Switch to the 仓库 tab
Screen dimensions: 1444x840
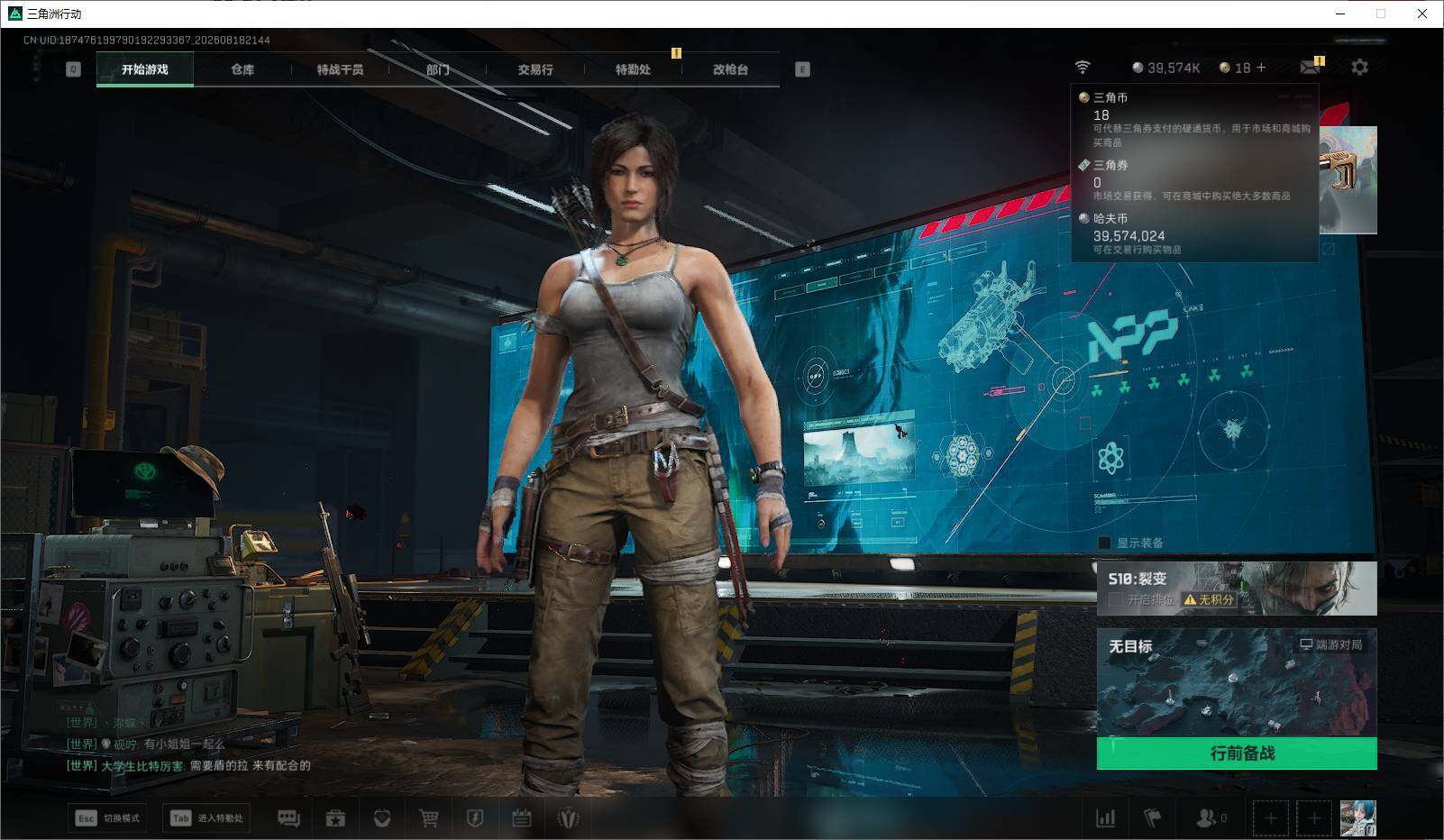coord(242,69)
